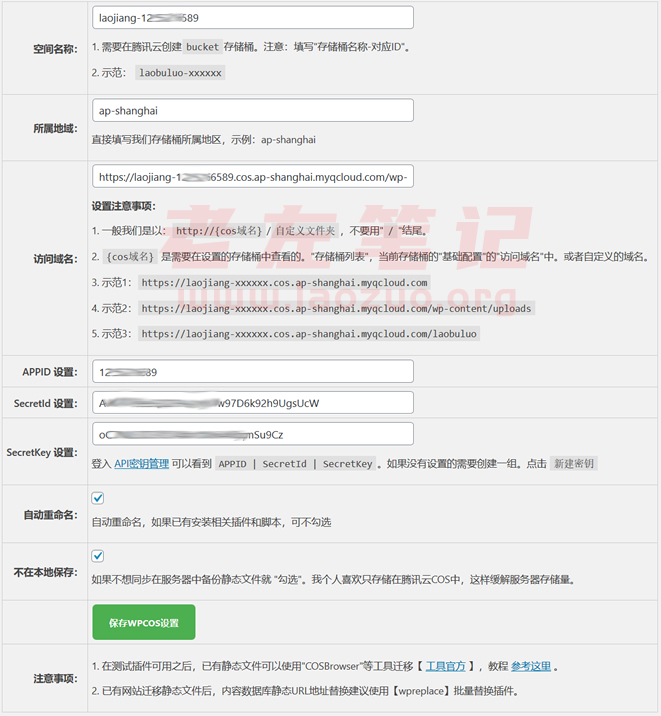Focus the 所属地域 field containing ap-shanghai
Screen dimensions: 661x716
[252, 111]
